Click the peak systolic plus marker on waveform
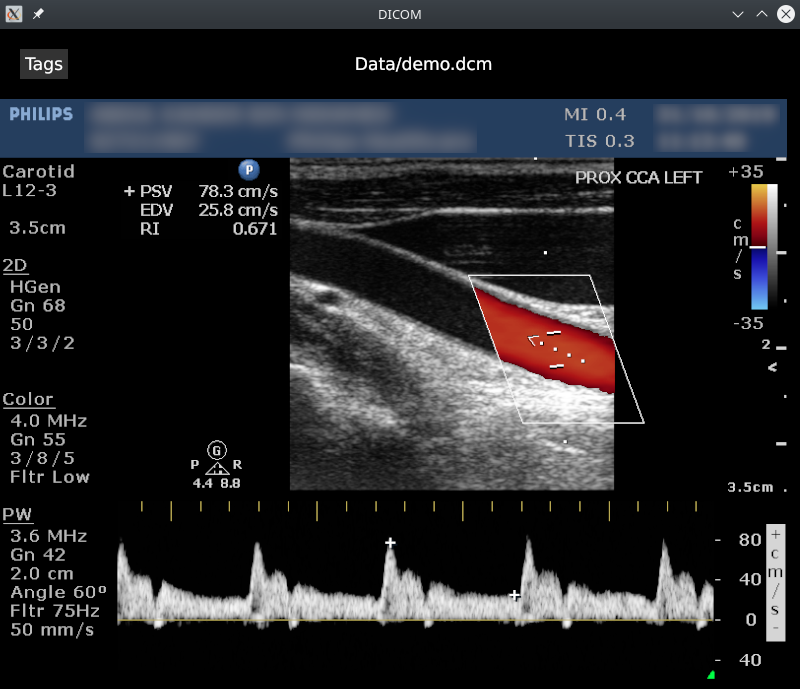 (391, 542)
